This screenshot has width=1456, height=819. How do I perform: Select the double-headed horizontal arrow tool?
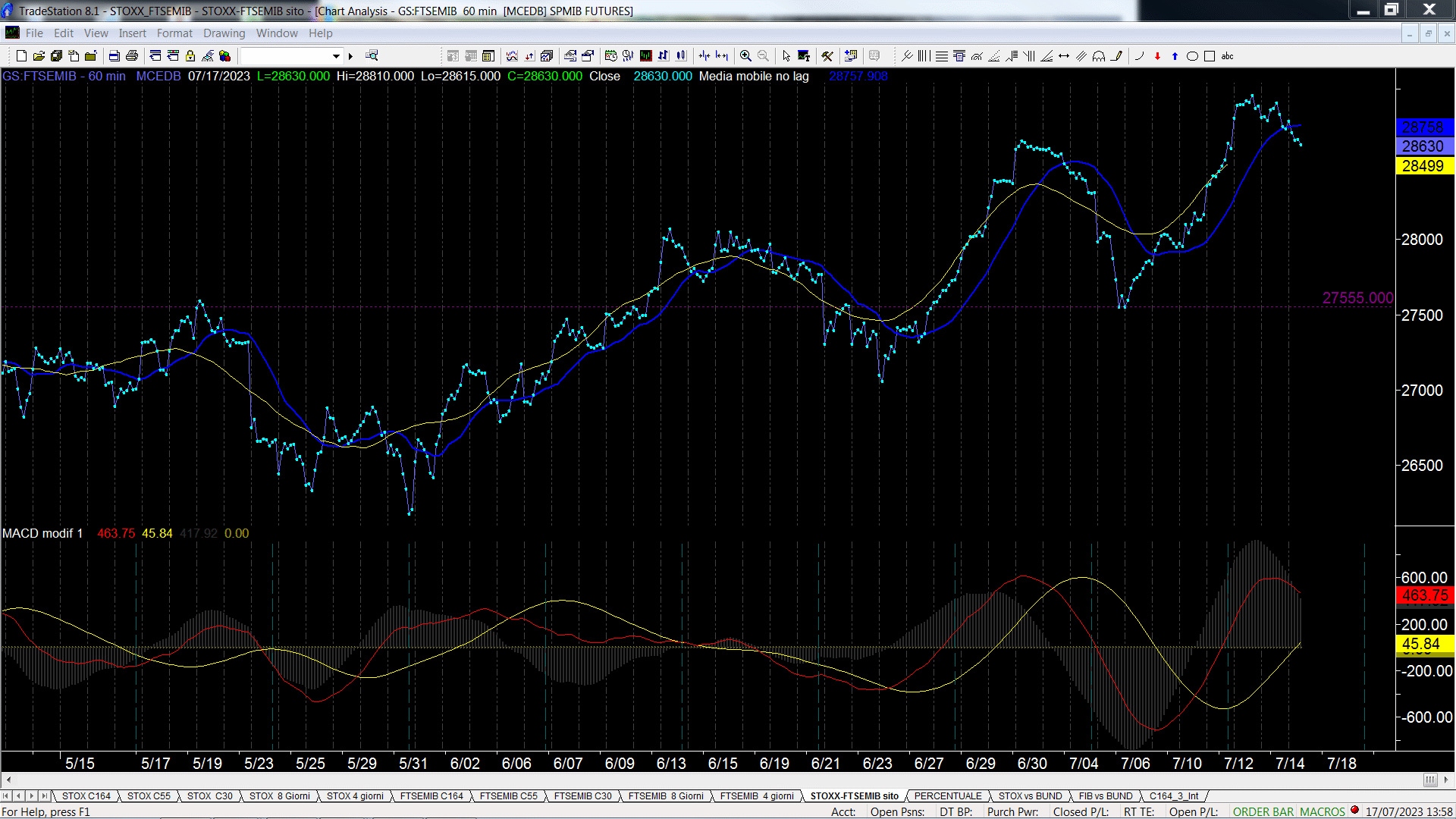click(x=1064, y=56)
